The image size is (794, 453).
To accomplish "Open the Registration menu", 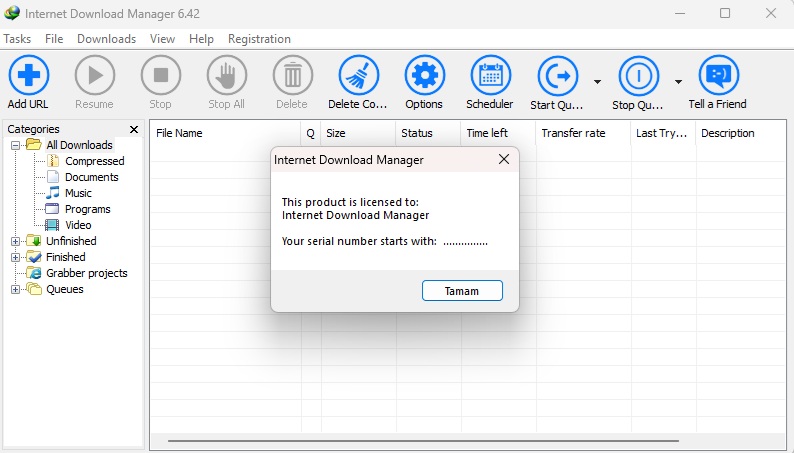I will [x=259, y=39].
